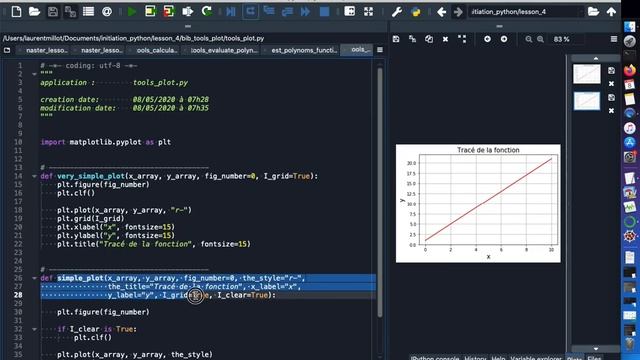Continue execution debug icon
The width and height of the screenshot is (640, 360).
click(x=305, y=11)
